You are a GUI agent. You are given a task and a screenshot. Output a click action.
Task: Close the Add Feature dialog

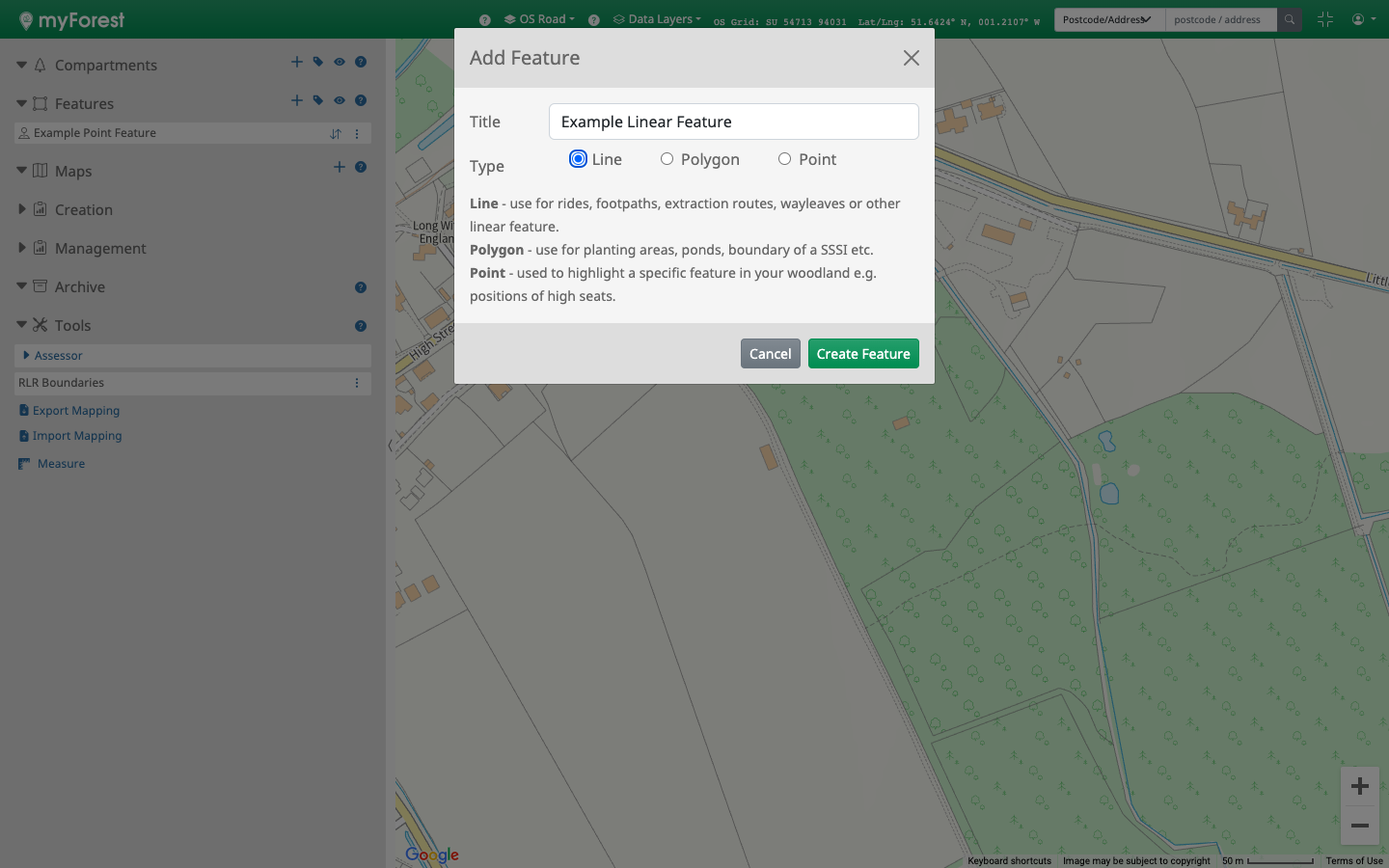tap(911, 58)
